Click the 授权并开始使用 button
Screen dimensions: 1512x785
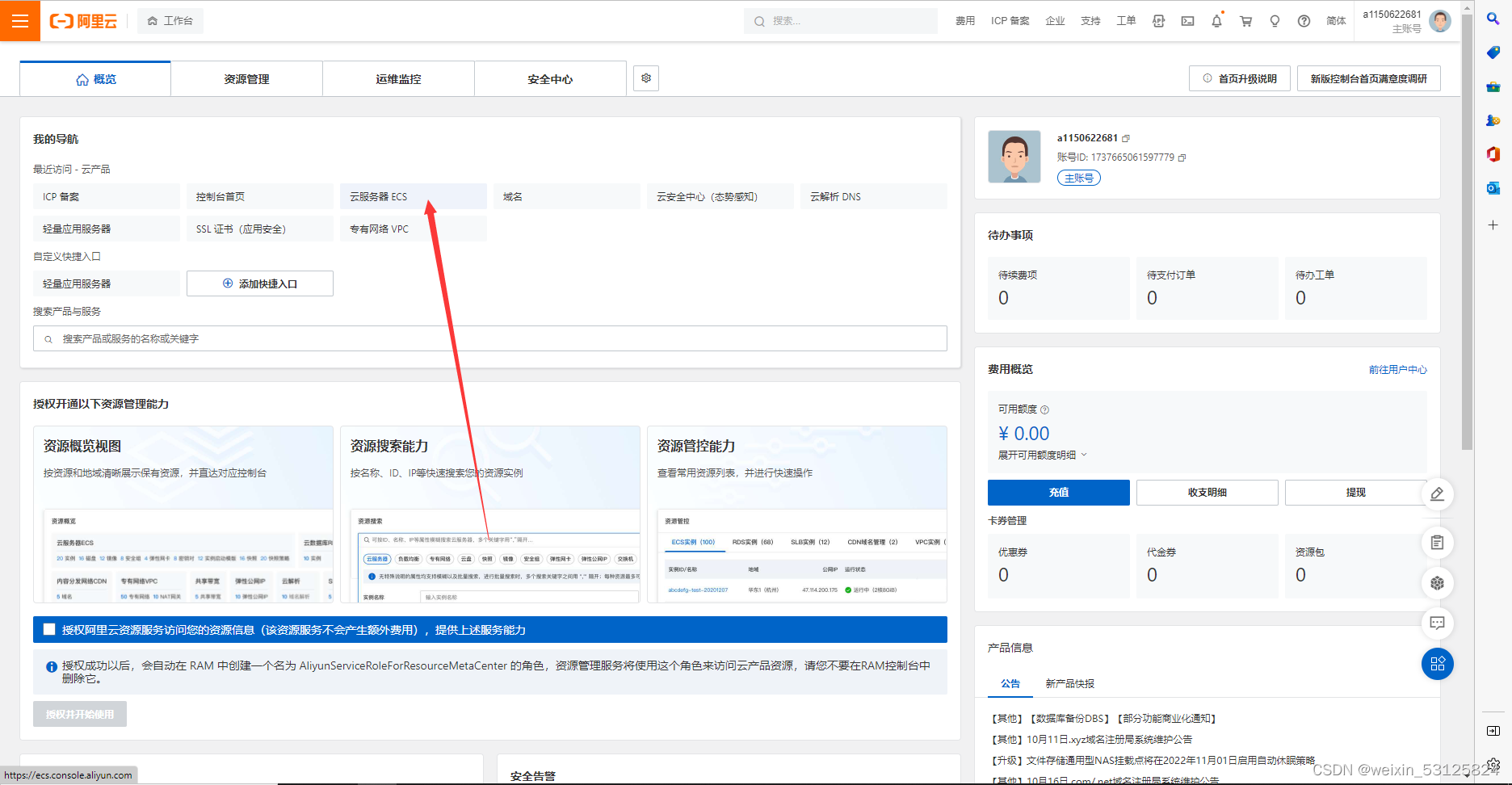[80, 714]
